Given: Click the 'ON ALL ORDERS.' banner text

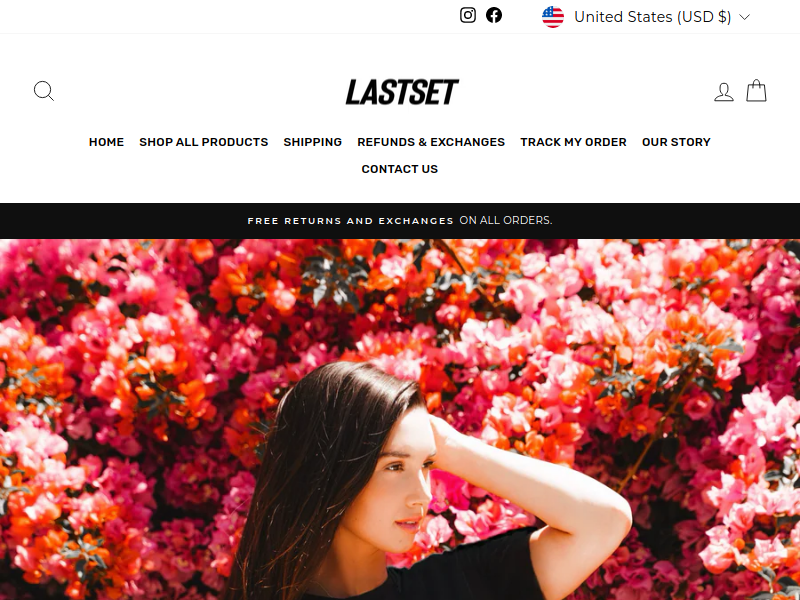Looking at the screenshot, I should click(x=506, y=220).
